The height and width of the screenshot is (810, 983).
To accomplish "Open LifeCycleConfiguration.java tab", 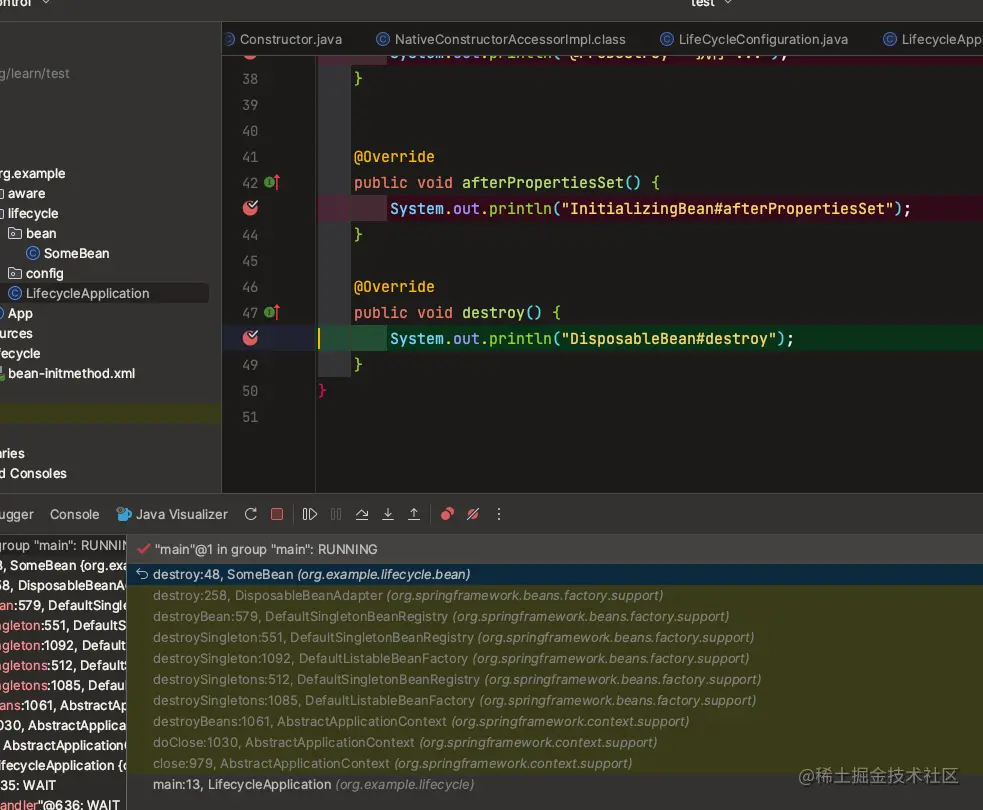I will tap(754, 39).
